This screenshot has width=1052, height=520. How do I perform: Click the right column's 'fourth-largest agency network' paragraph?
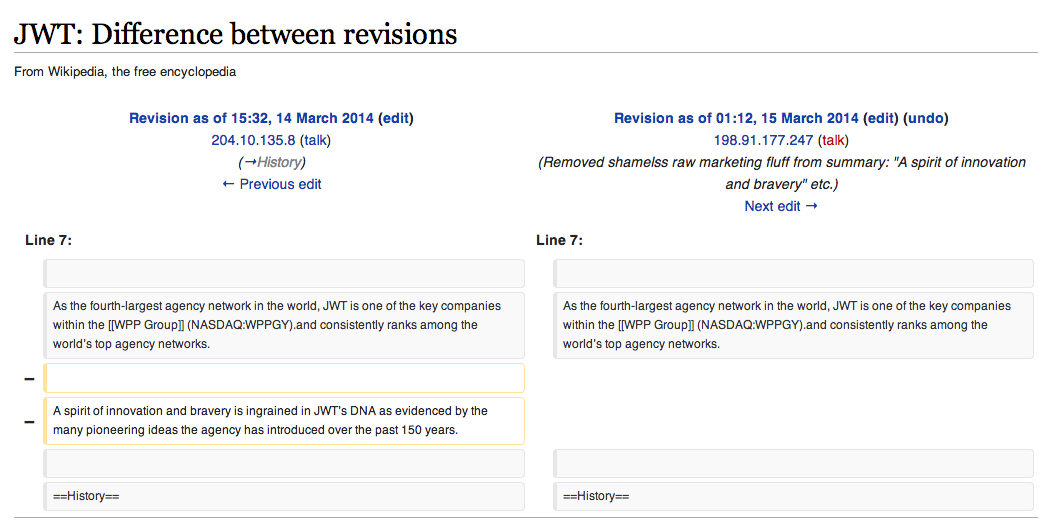tap(794, 325)
